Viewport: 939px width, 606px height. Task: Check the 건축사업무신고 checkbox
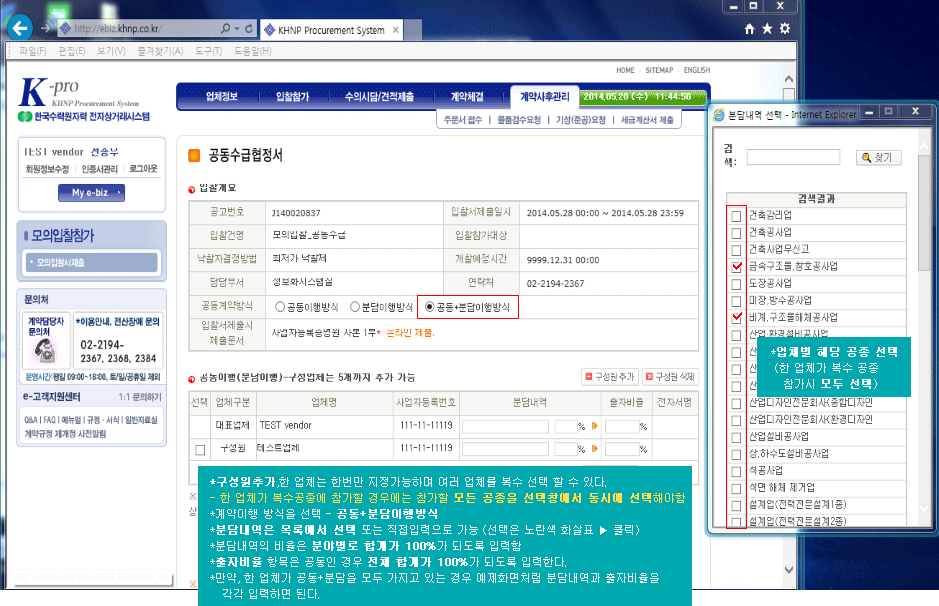[737, 250]
